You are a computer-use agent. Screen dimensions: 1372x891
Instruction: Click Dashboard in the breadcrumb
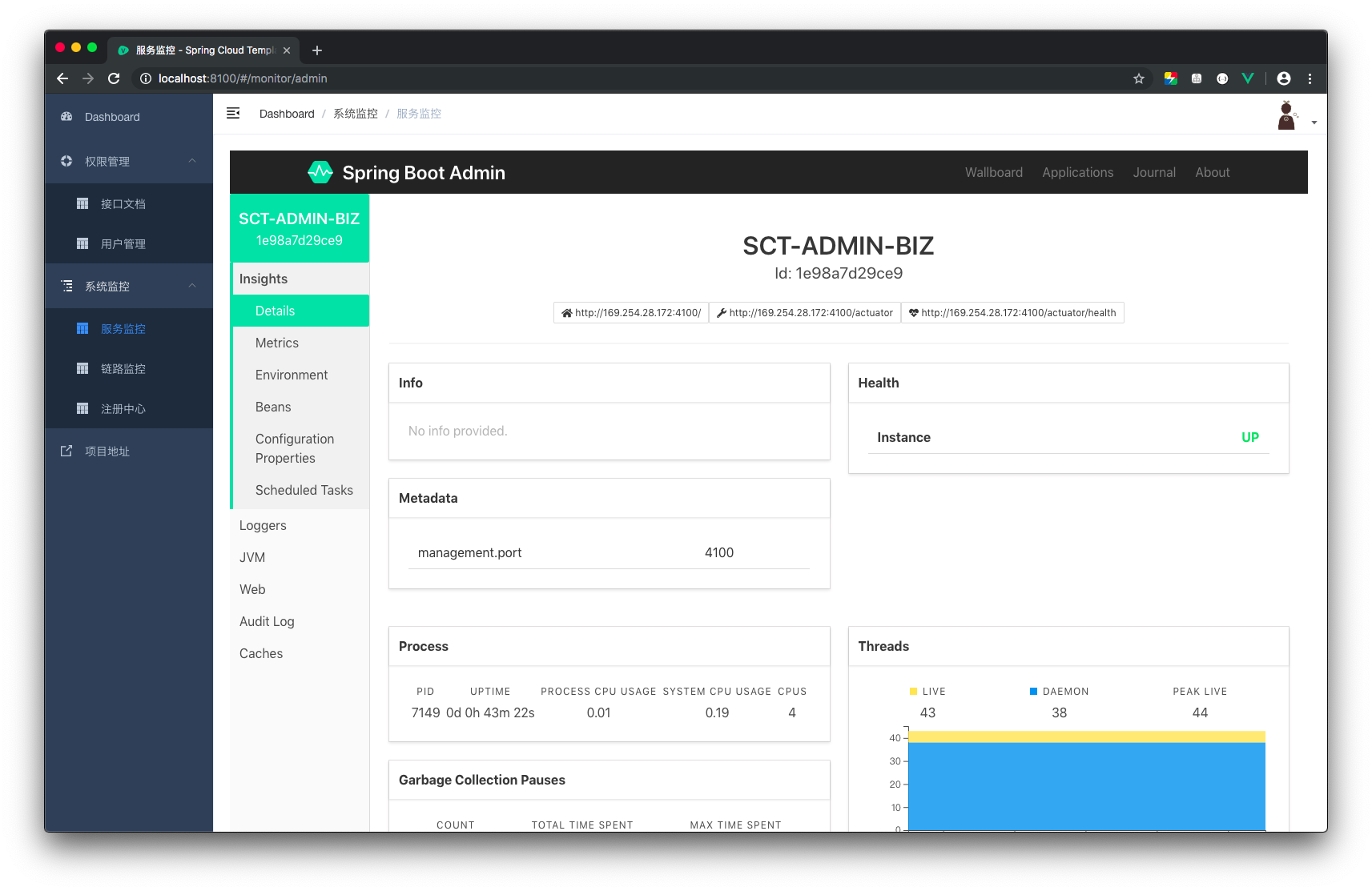point(287,114)
